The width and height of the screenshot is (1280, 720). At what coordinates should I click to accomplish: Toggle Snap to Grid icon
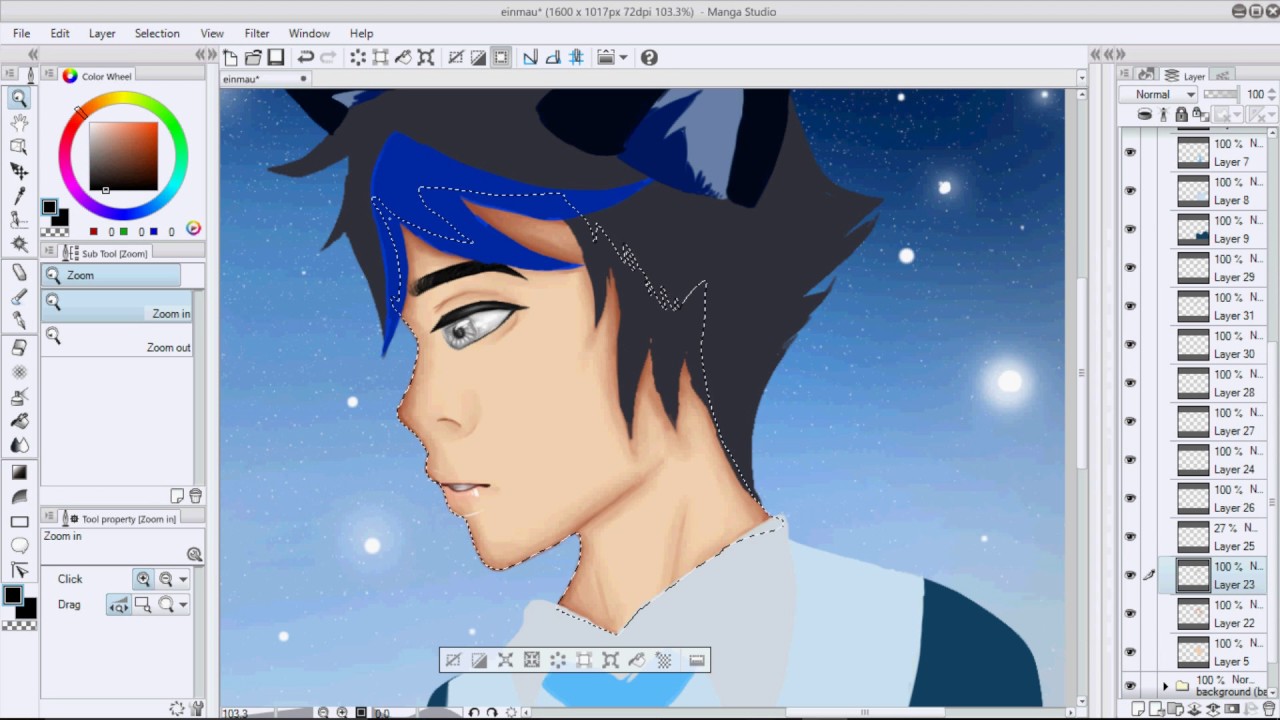click(x=576, y=58)
